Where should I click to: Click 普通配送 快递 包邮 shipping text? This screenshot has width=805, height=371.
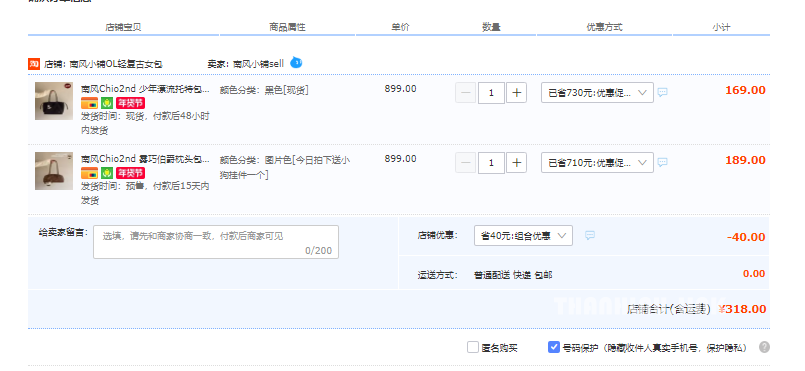[513, 275]
